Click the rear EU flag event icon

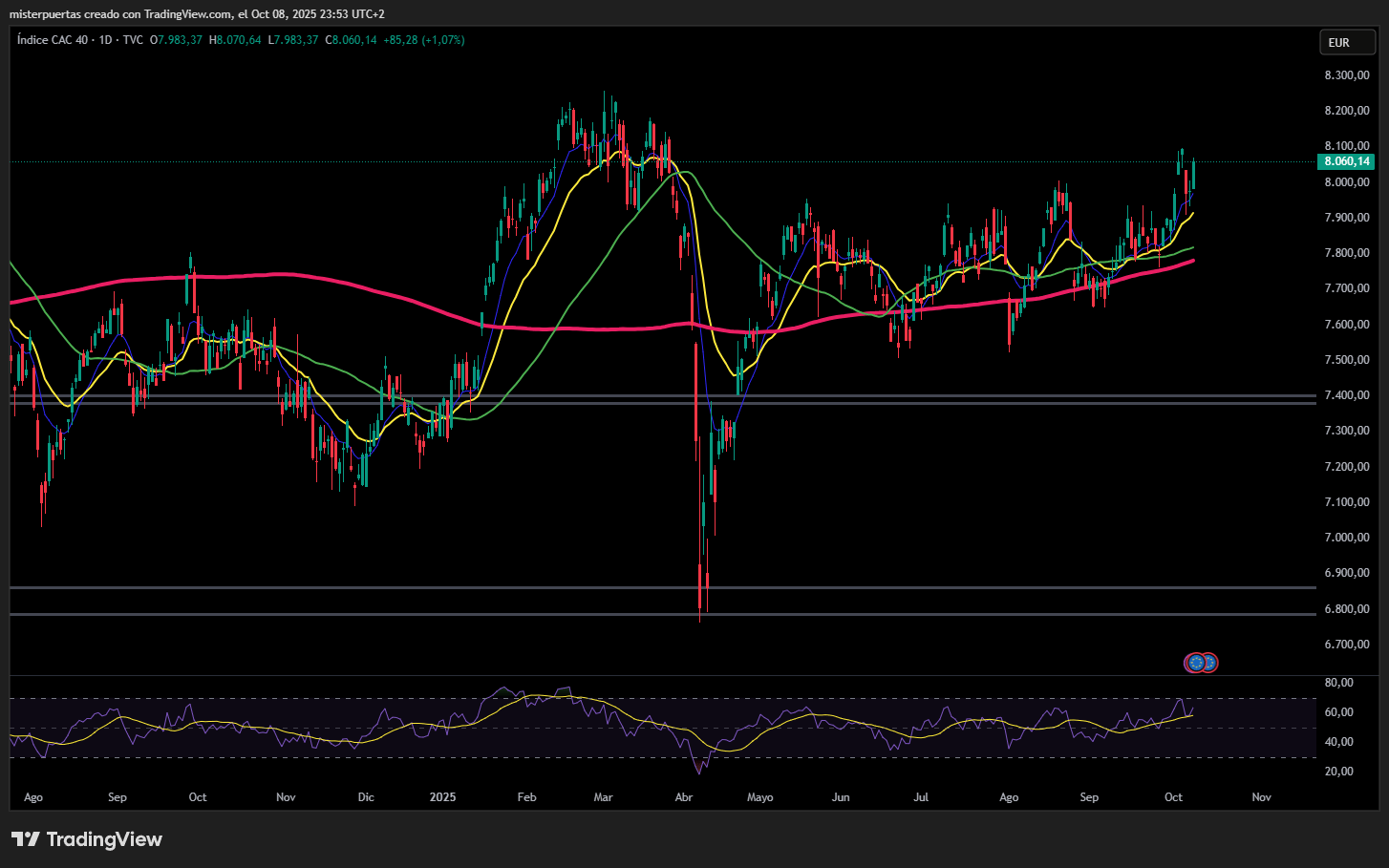[x=1210, y=663]
